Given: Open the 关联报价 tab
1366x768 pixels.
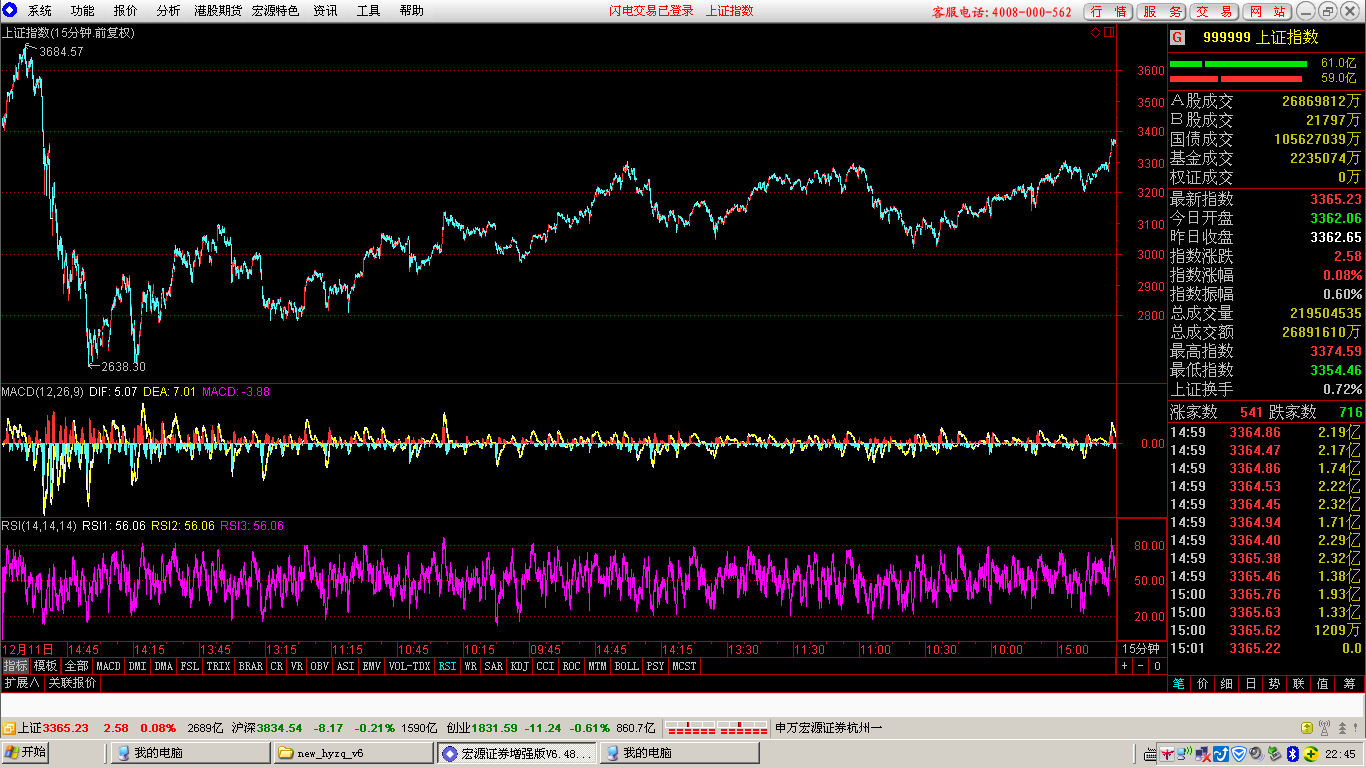Looking at the screenshot, I should click(x=72, y=683).
